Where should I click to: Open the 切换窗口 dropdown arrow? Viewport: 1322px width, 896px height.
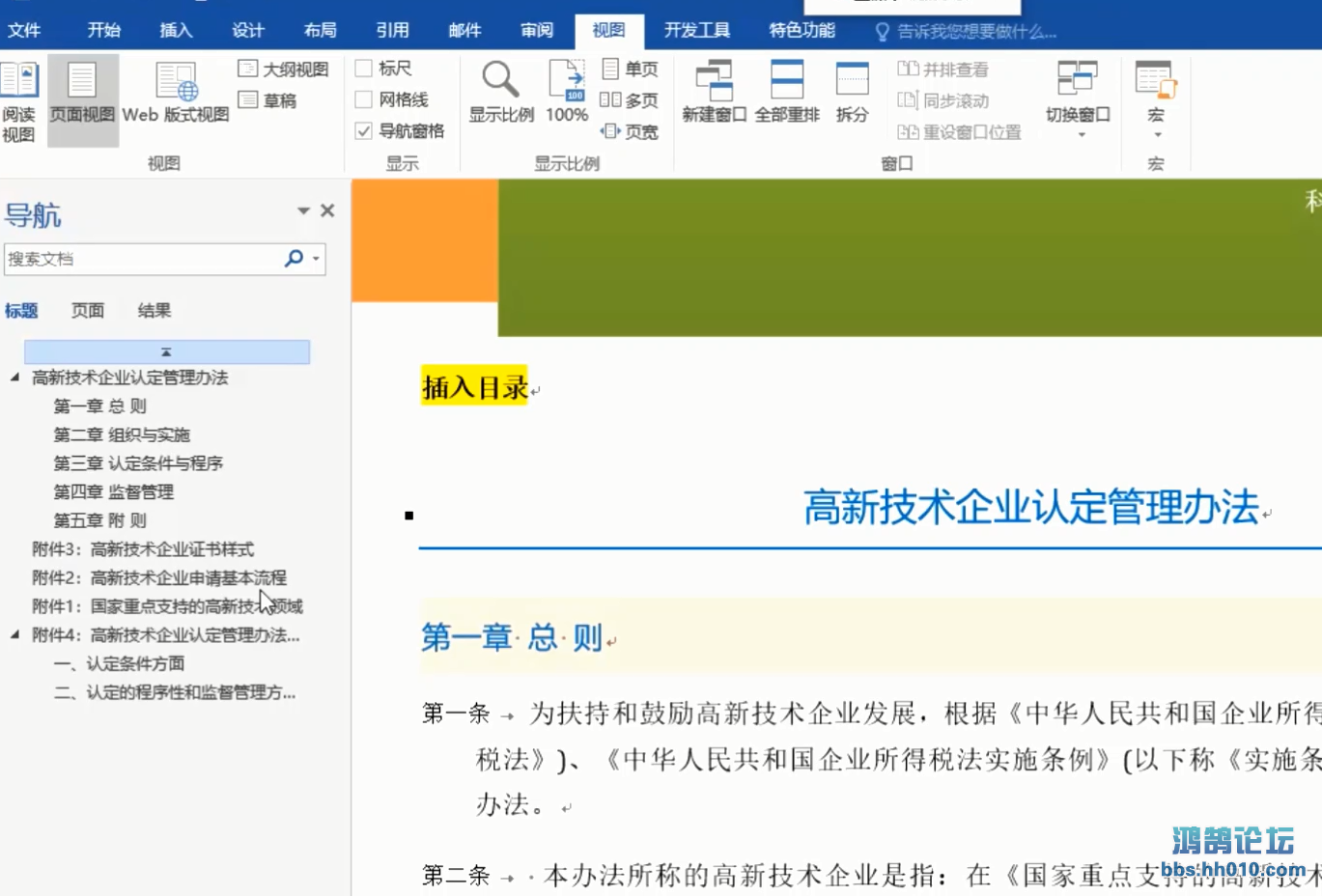1082,135
